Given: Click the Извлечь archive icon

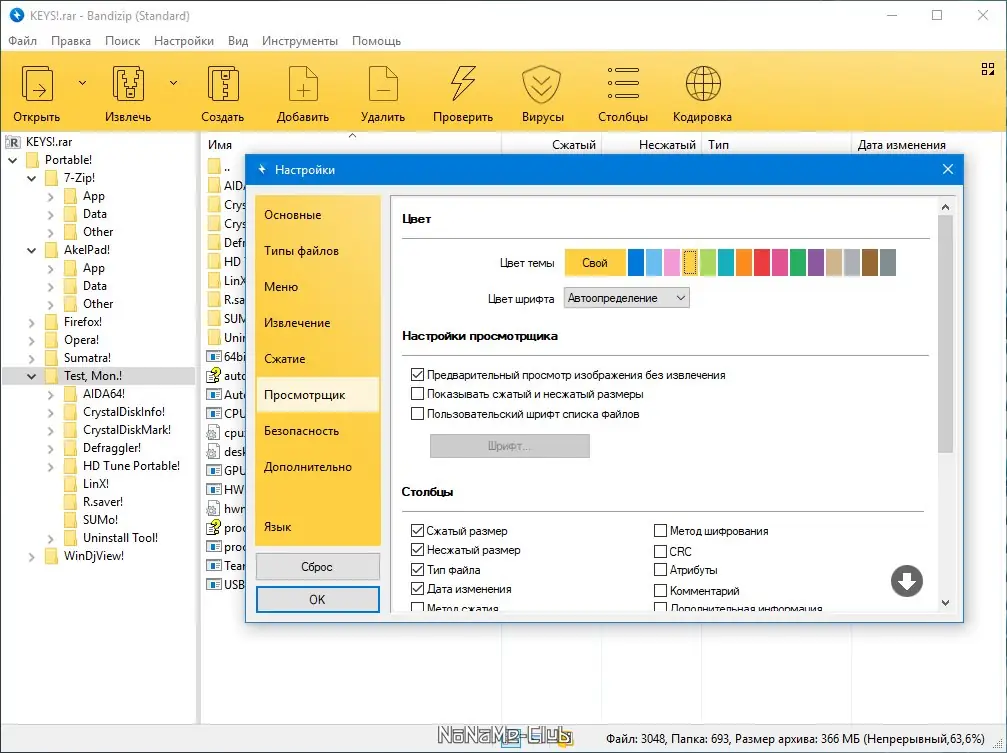Looking at the screenshot, I should (x=128, y=84).
